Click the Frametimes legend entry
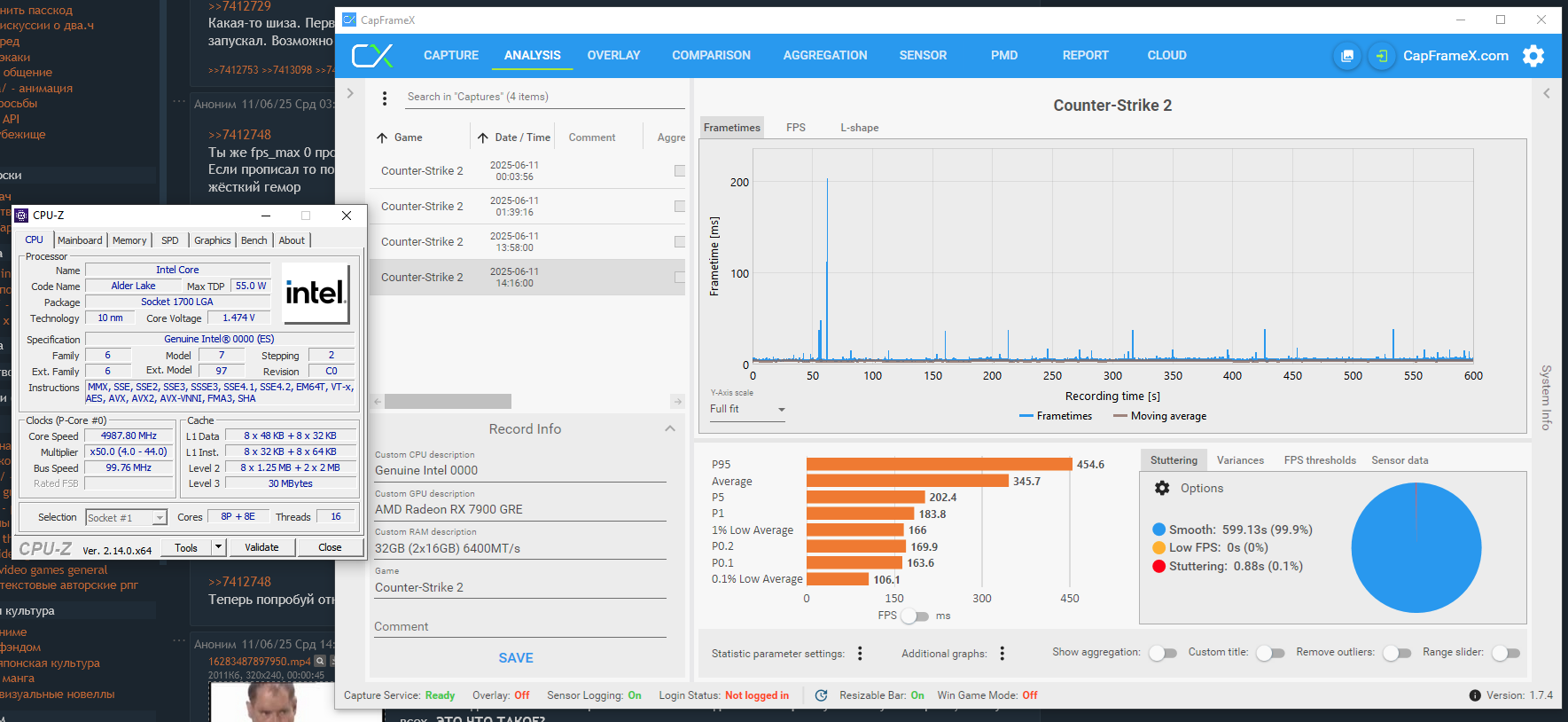 (1056, 416)
